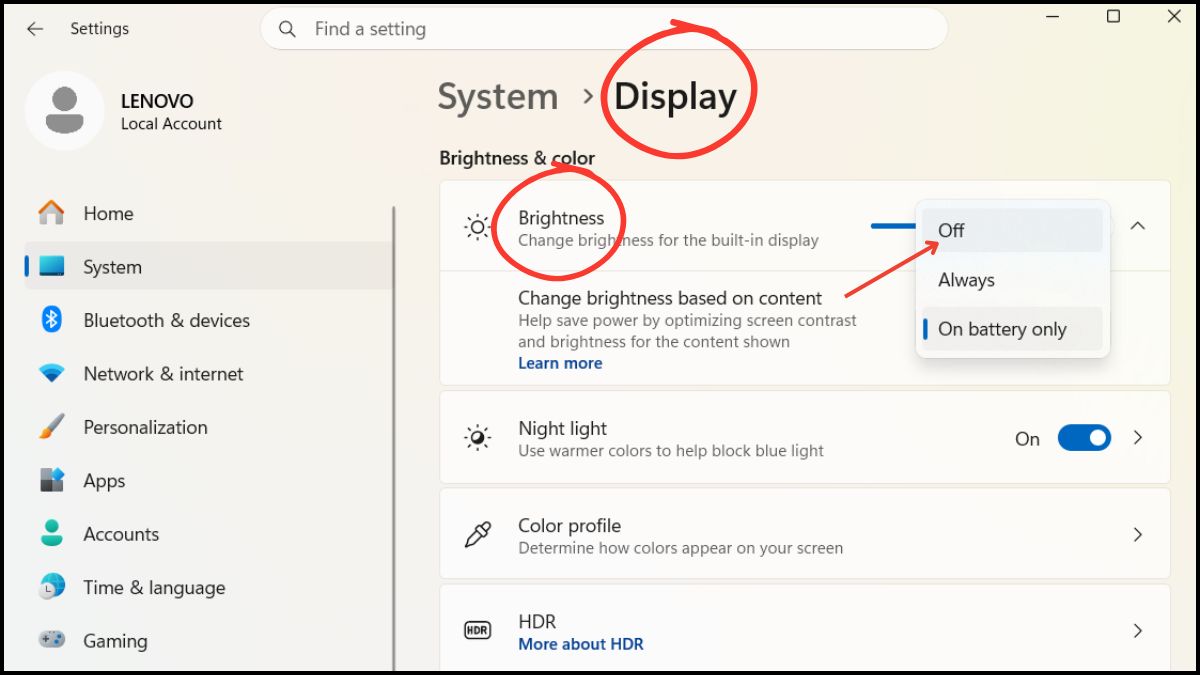1200x675 pixels.
Task: Click the back arrow in Settings
Action: tap(35, 29)
